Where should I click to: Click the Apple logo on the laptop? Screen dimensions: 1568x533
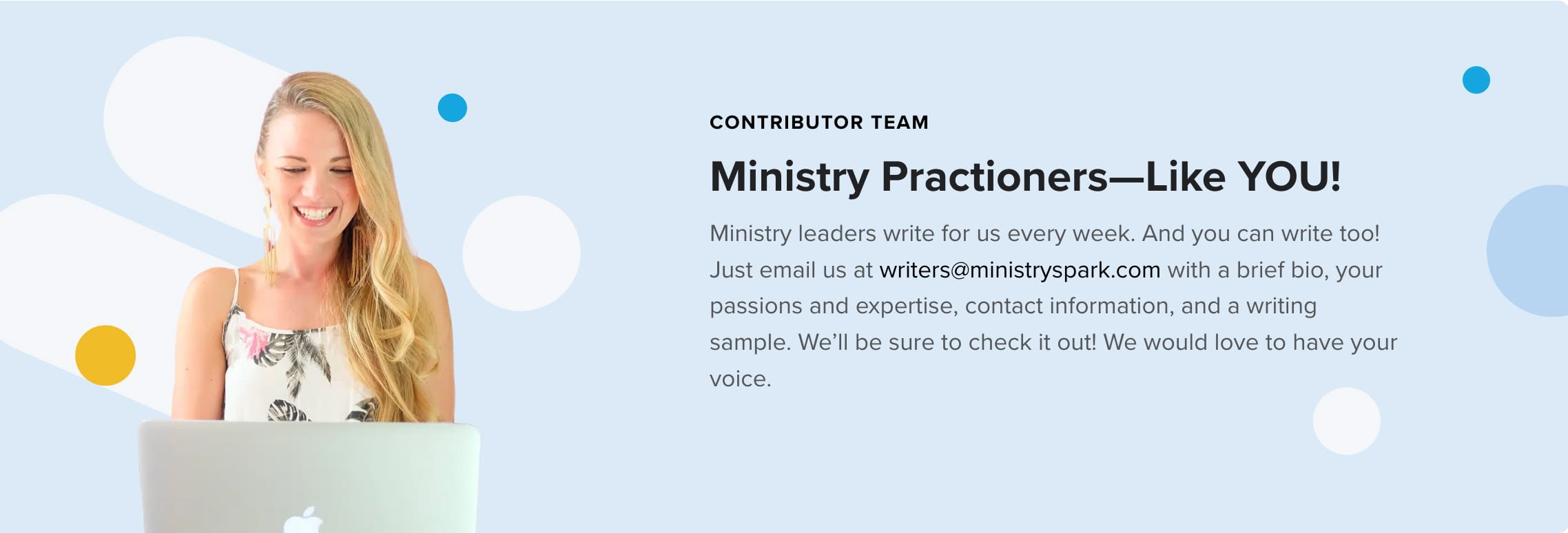(x=304, y=520)
